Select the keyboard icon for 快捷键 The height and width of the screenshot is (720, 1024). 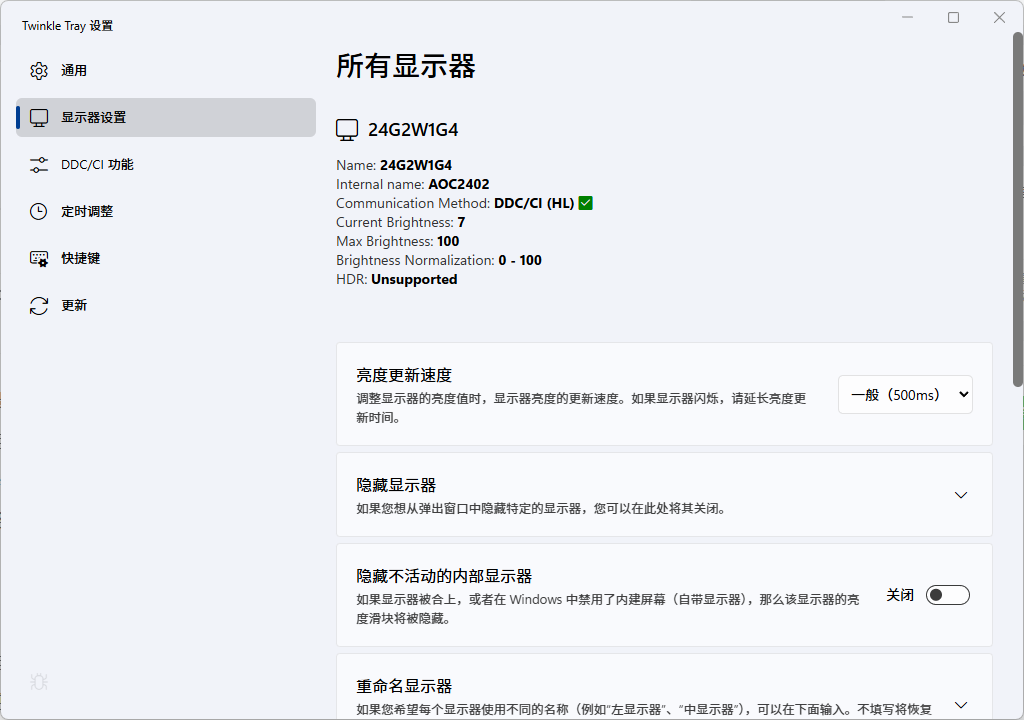(x=38, y=258)
